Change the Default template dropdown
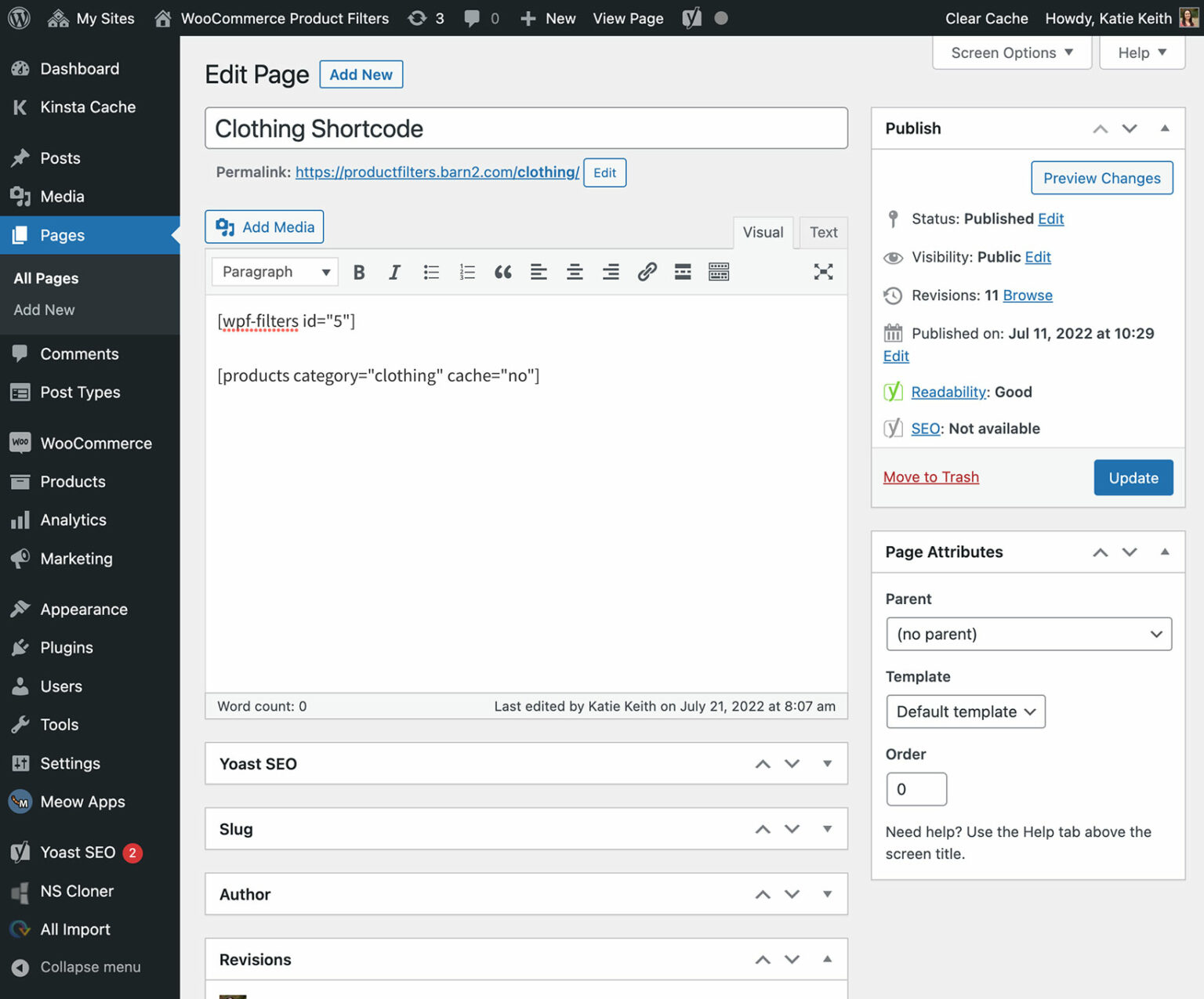 [965, 711]
